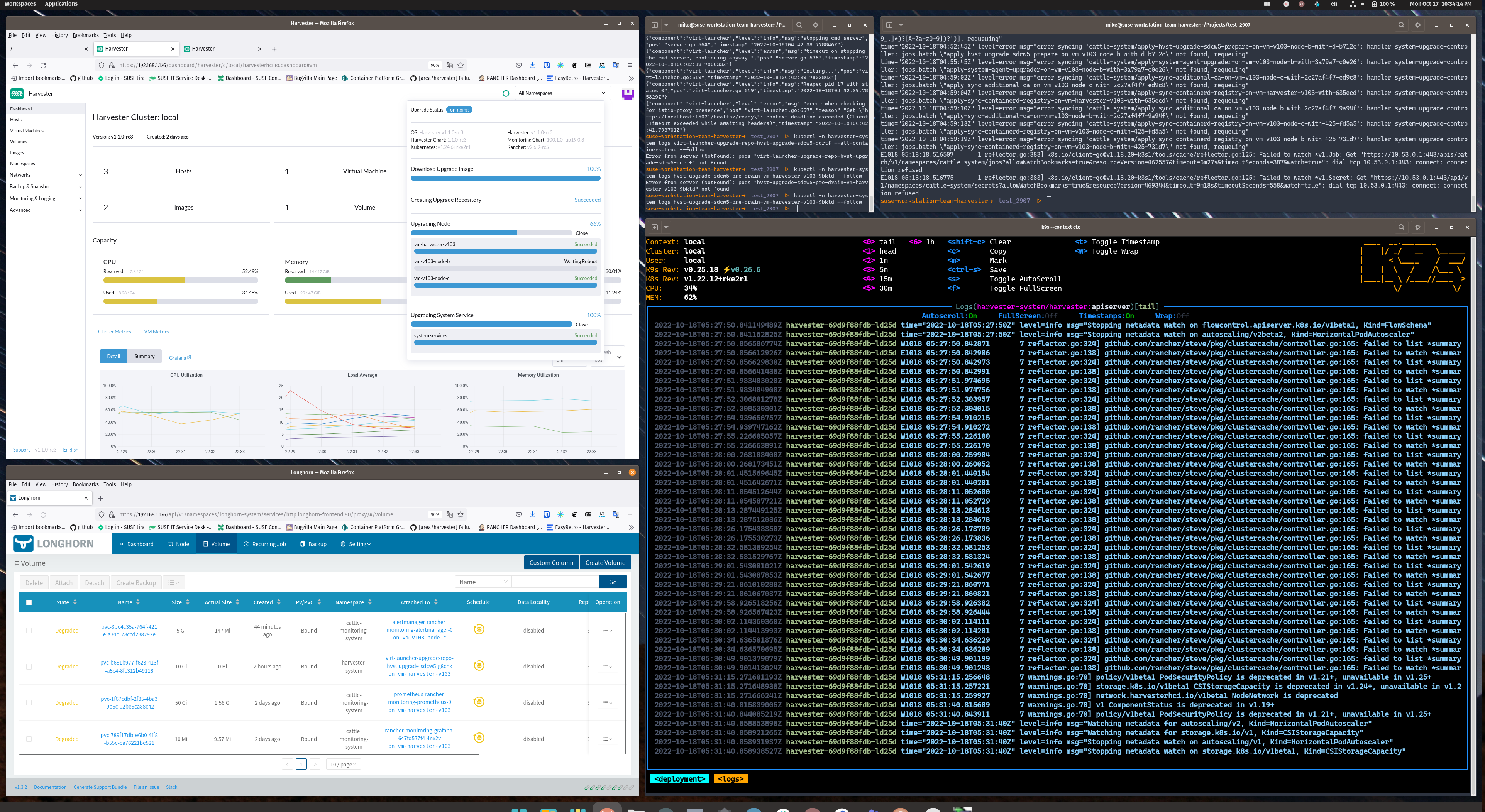Image resolution: width=1485 pixels, height=812 pixels.
Task: Check the select-all checkbox in Volume table header
Action: (x=28, y=602)
